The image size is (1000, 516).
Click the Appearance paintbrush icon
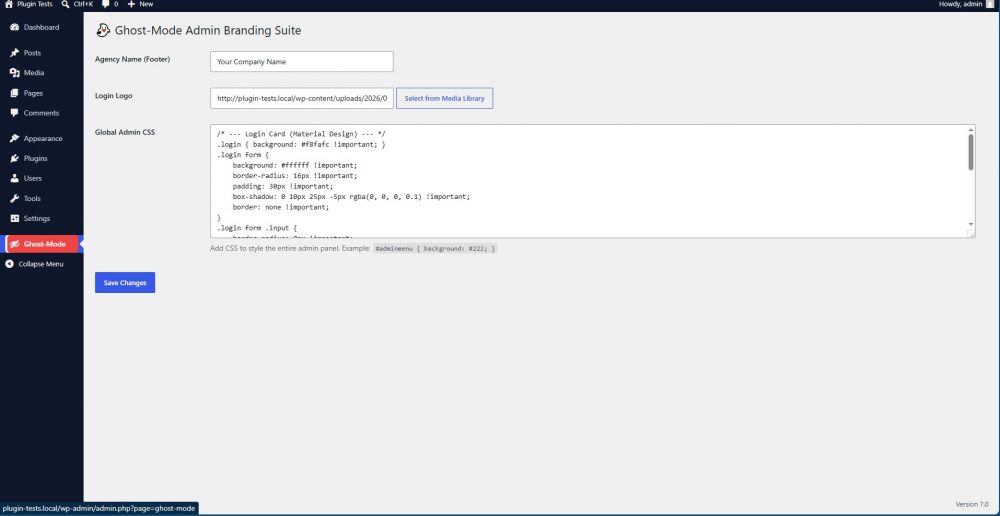click(x=15, y=138)
